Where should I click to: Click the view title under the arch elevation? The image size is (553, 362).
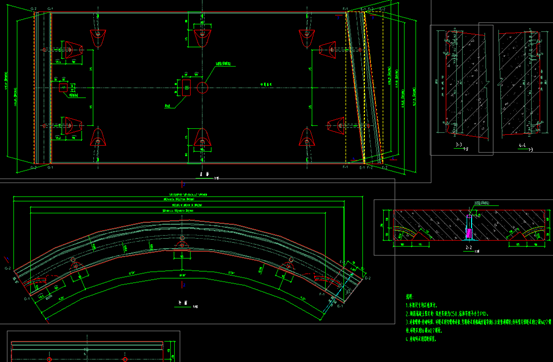pyautogui.click(x=186, y=304)
